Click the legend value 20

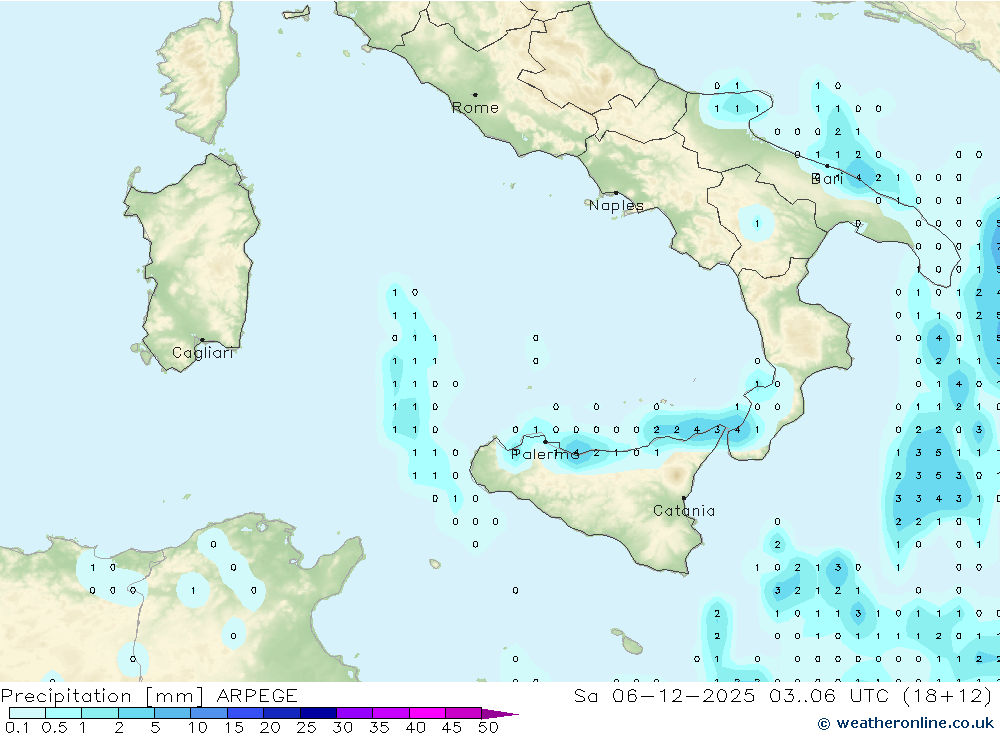click(x=270, y=727)
